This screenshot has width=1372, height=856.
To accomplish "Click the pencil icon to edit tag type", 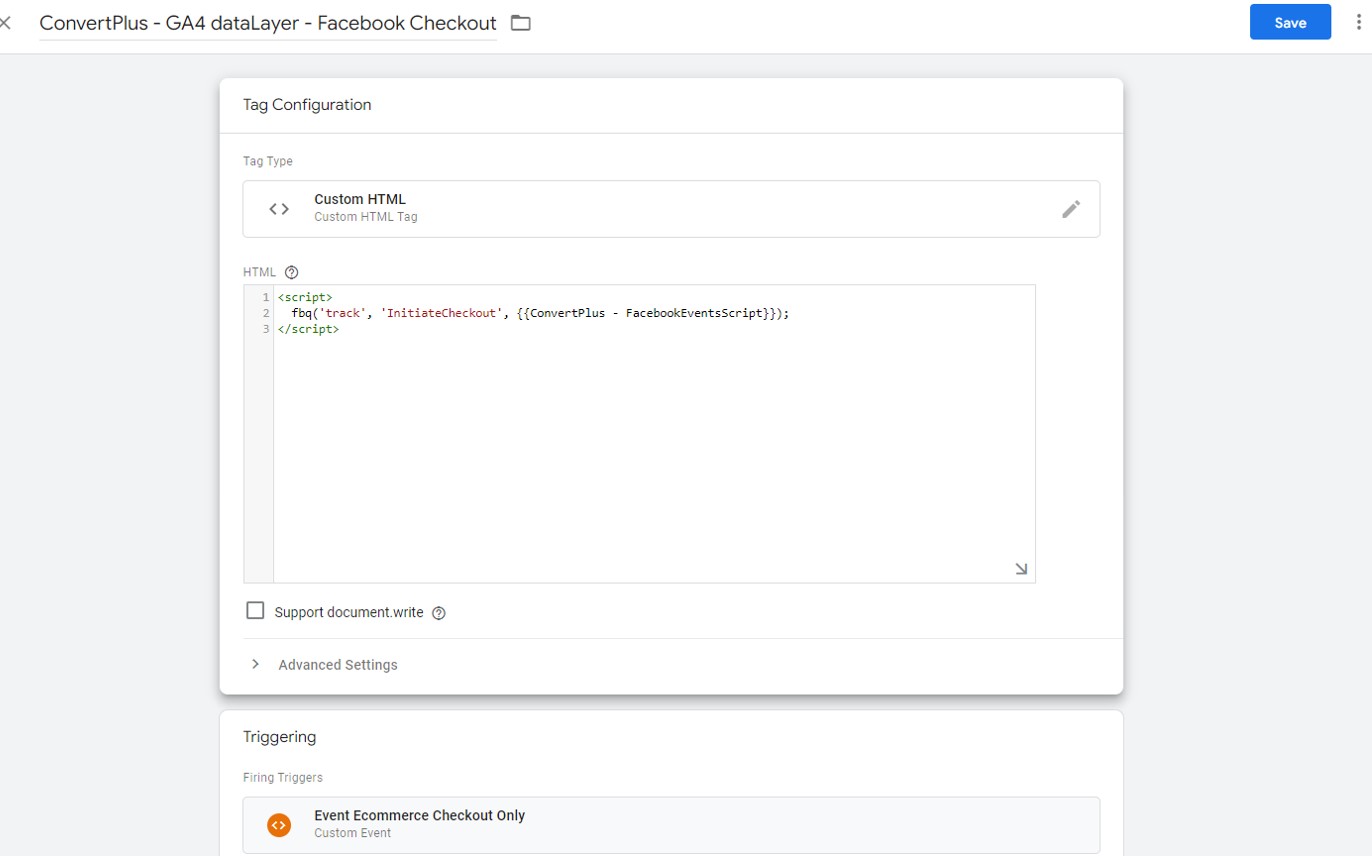I will click(1071, 209).
